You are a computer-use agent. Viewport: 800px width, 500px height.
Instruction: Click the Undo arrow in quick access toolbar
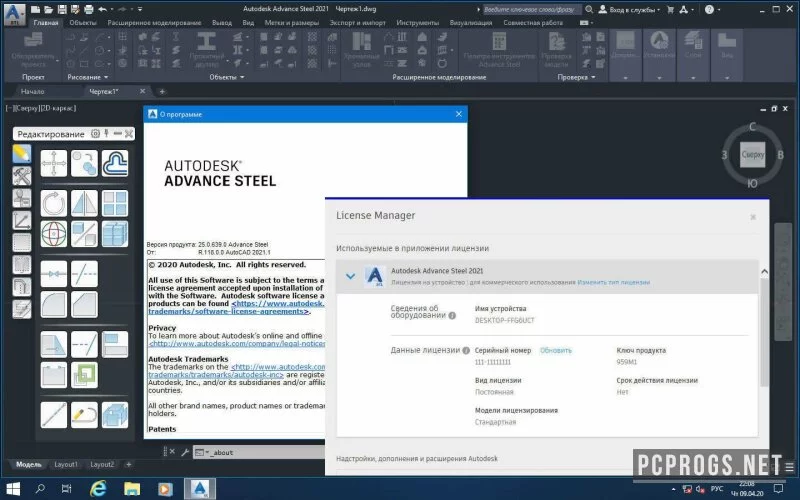point(102,9)
